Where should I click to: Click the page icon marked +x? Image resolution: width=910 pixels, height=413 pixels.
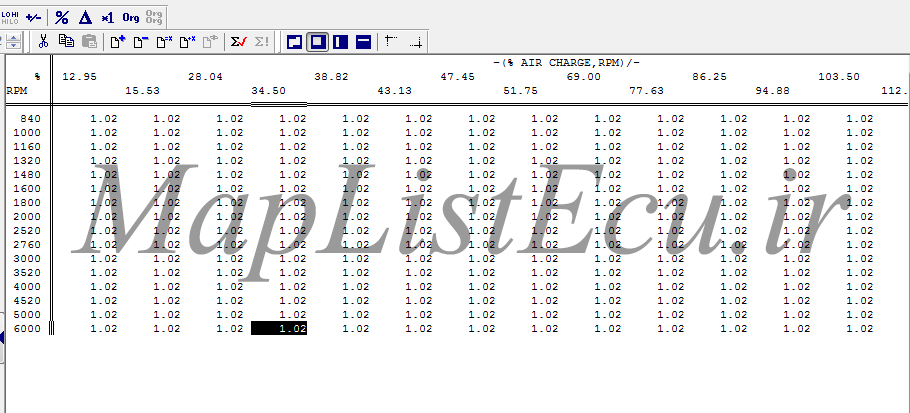187,41
